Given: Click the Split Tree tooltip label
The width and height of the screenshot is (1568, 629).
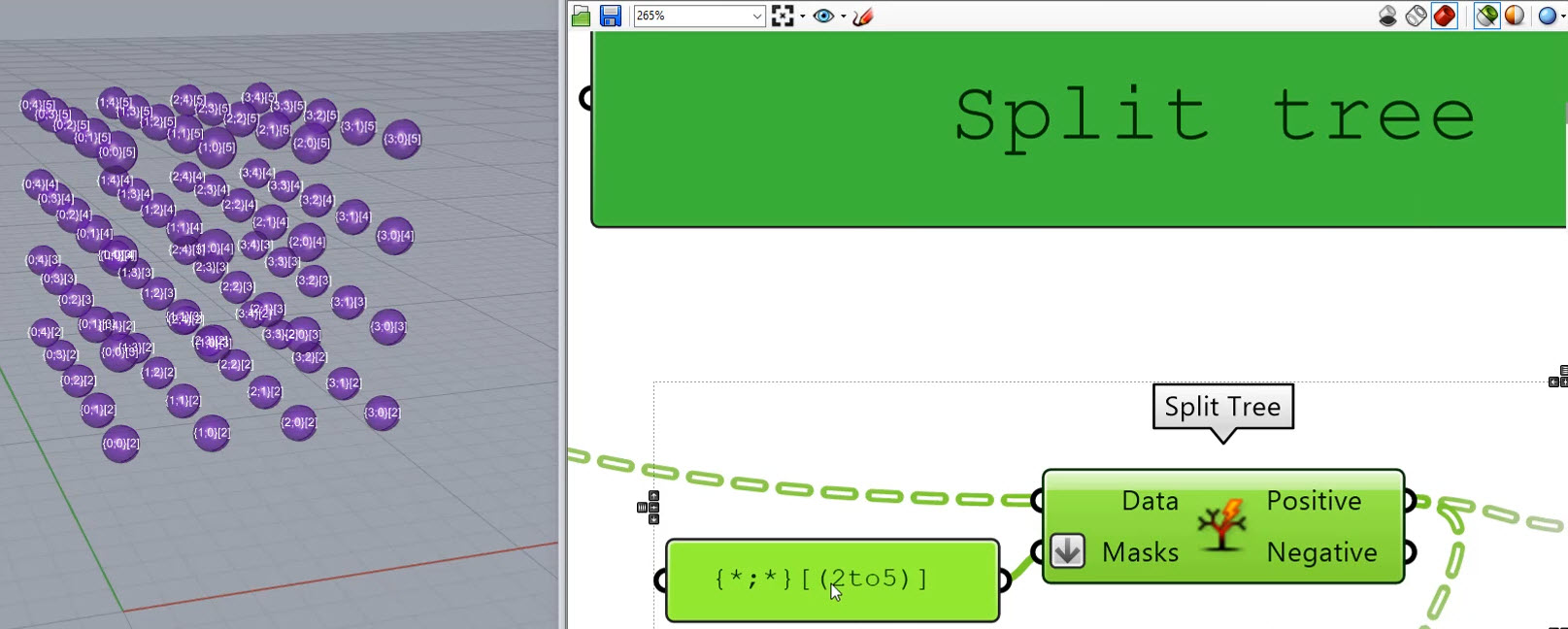Looking at the screenshot, I should [x=1222, y=407].
